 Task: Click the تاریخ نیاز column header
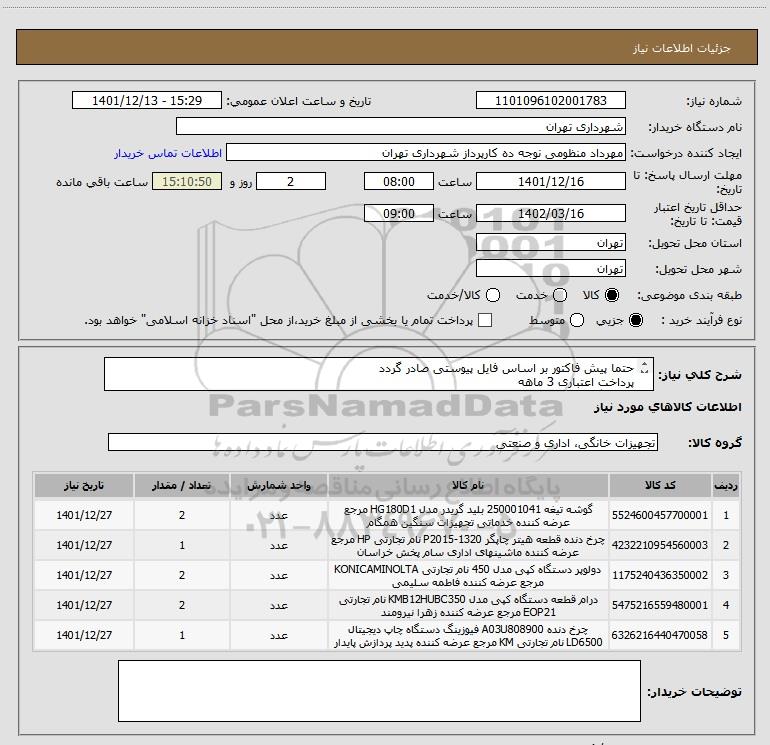[x=84, y=486]
